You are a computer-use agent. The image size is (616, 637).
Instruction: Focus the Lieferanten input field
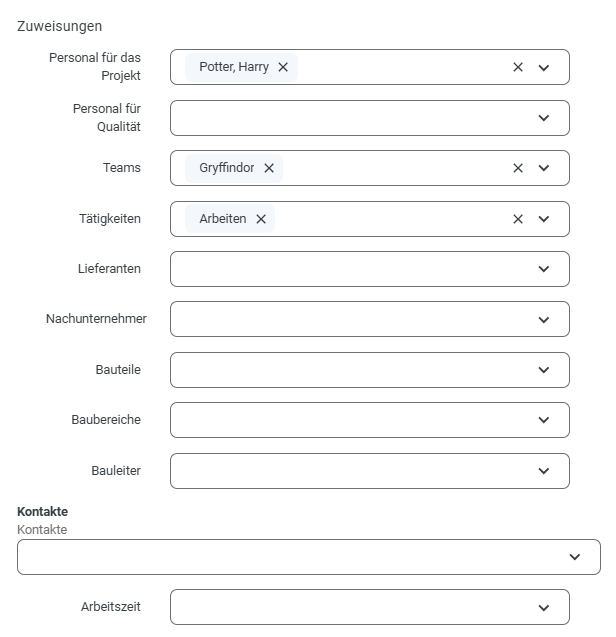tap(370, 269)
